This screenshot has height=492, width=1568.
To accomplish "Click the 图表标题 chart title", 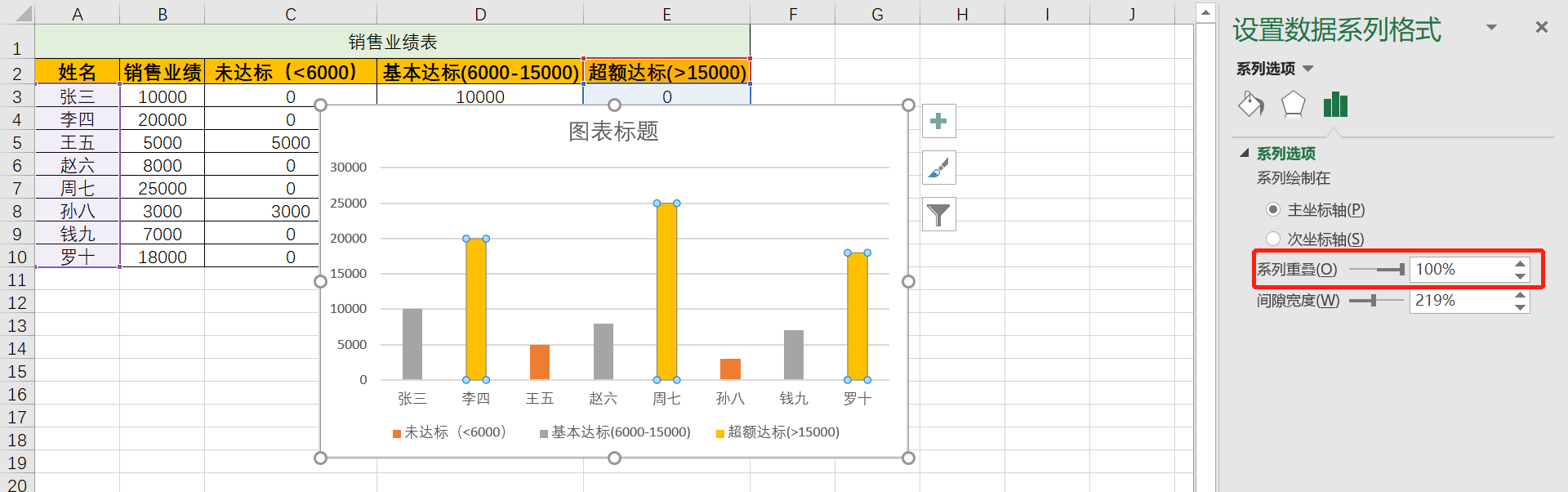I will [x=613, y=132].
